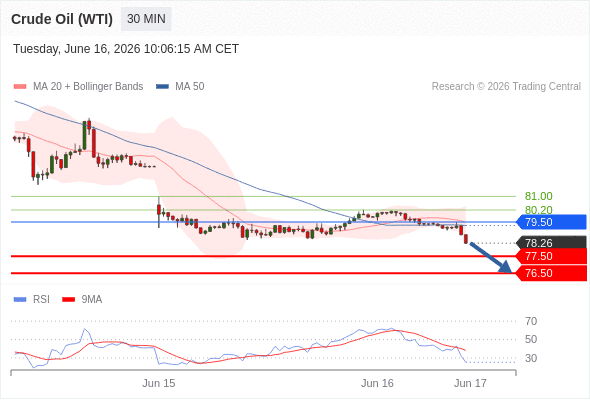The width and height of the screenshot is (590, 400).
Task: Click the blue downward forecast arrow
Action: click(491, 258)
